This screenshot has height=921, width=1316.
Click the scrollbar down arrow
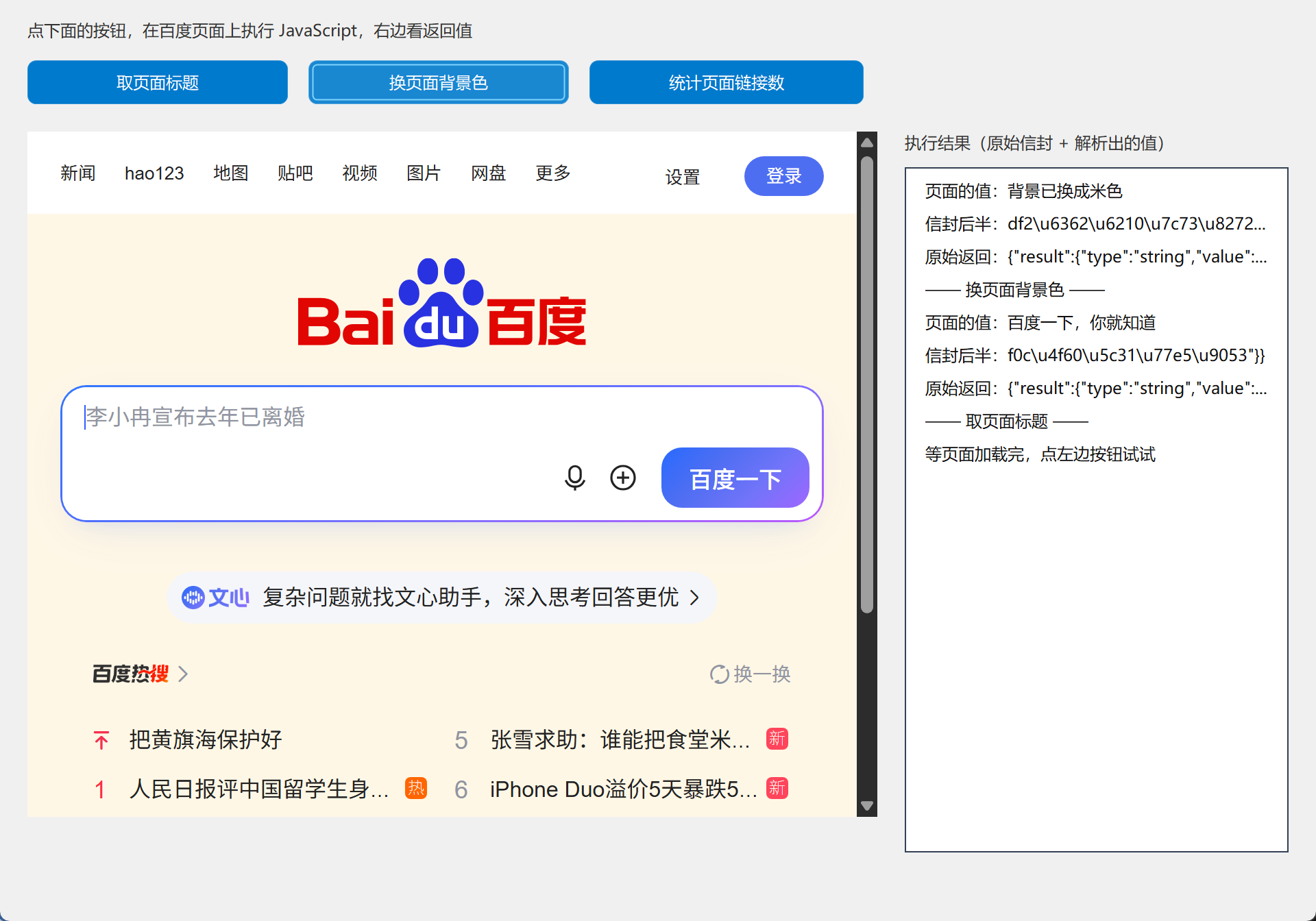867,806
